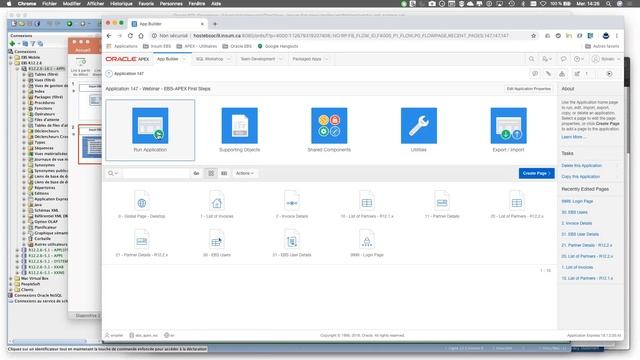Screen dimensions: 640x360
Task: Expand the Tables (filtré) node in SQL Developer
Action: pyautogui.click(x=24, y=75)
